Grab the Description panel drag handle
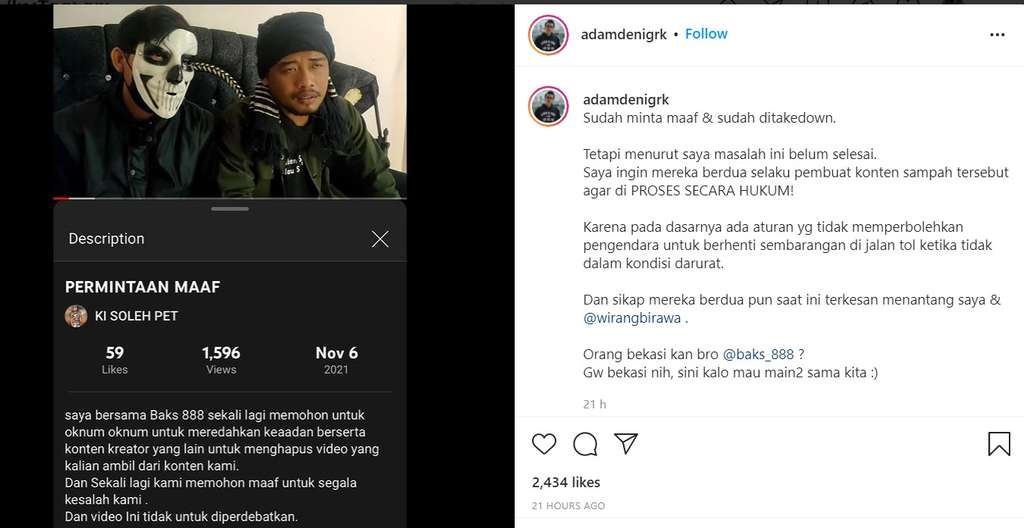Viewport: 1024px width, 528px height. tap(230, 209)
